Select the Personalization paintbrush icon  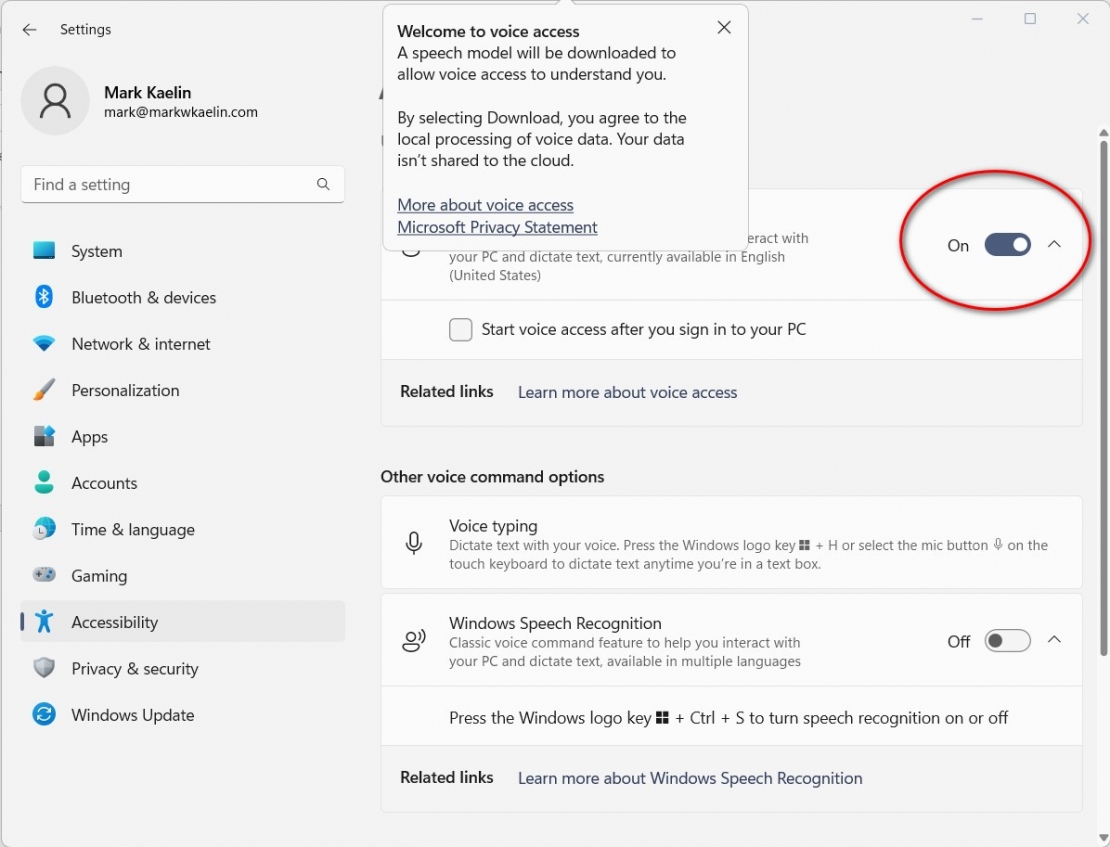tap(43, 390)
